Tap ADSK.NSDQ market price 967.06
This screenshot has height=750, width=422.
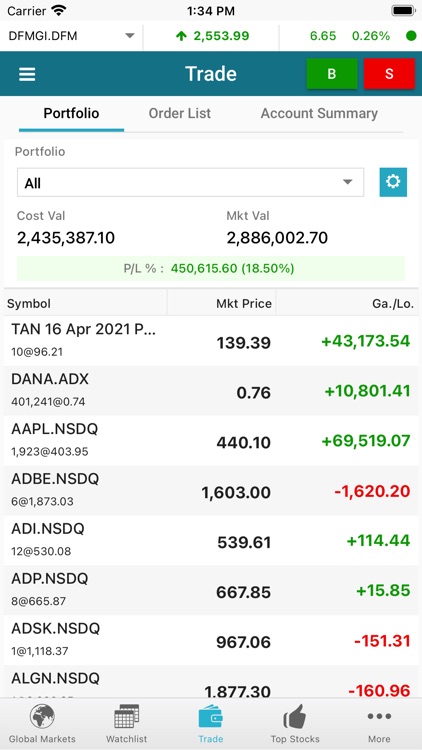click(244, 642)
